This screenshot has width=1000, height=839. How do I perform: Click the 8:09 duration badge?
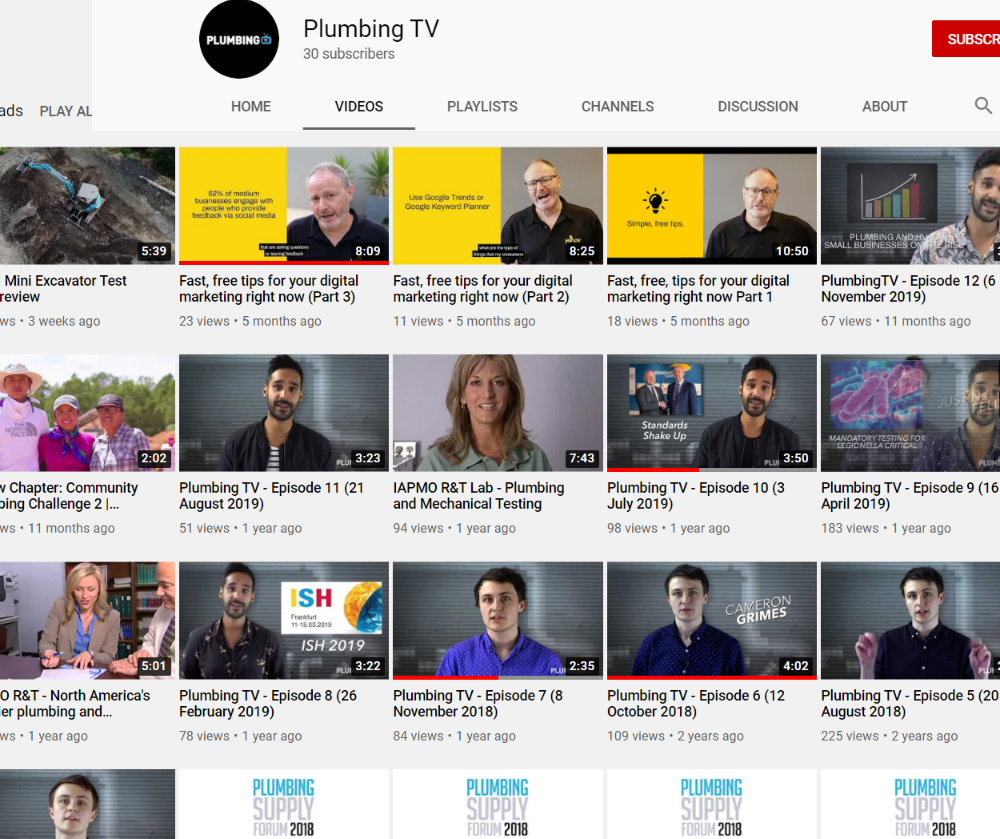point(368,251)
